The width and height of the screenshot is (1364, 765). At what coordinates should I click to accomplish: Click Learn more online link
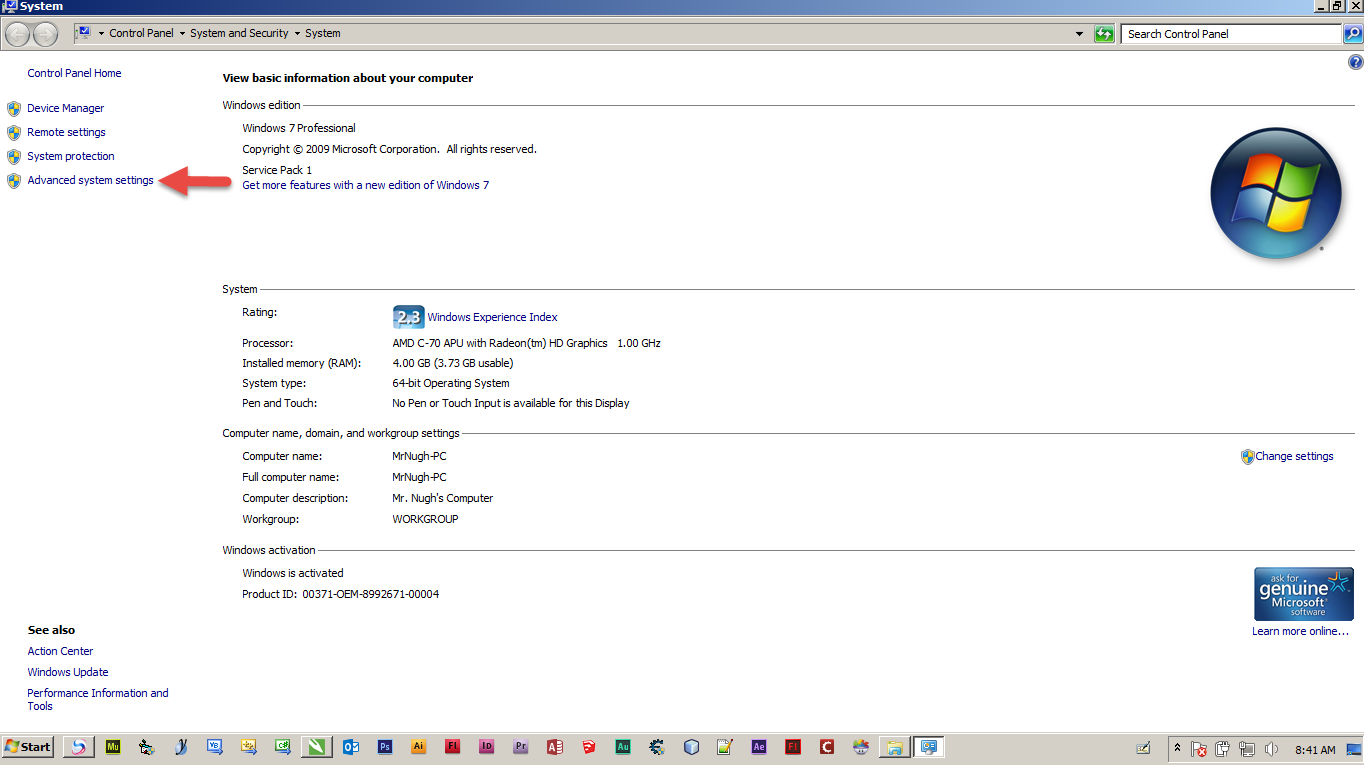pos(1300,631)
